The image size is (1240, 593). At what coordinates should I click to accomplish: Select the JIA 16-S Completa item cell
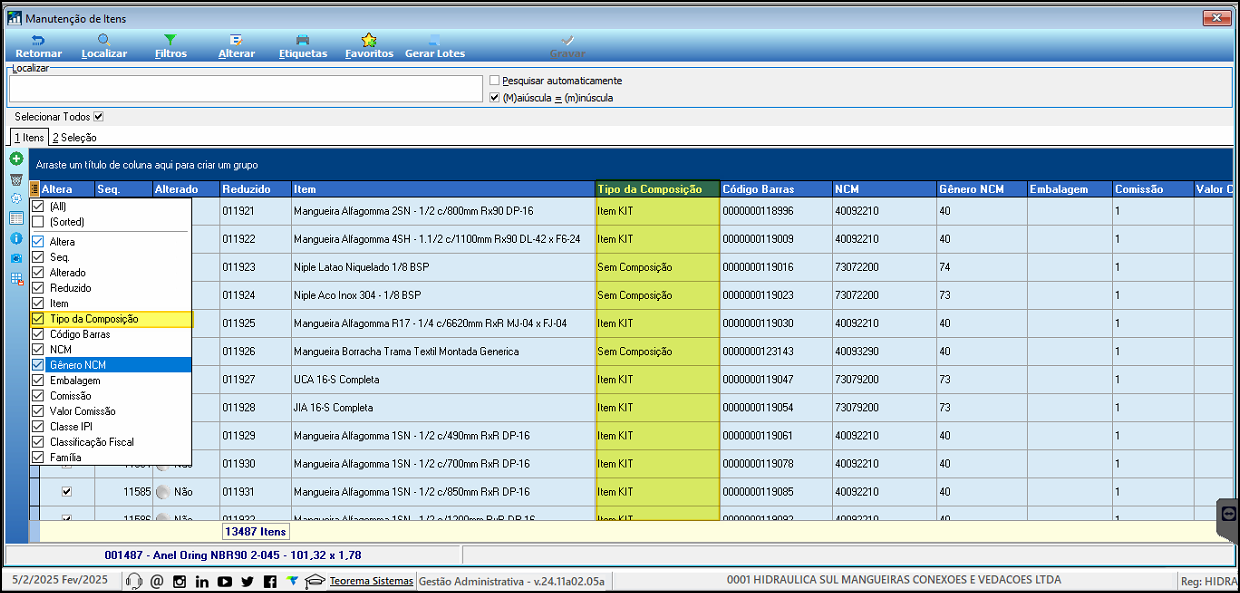pyautogui.click(x=443, y=408)
